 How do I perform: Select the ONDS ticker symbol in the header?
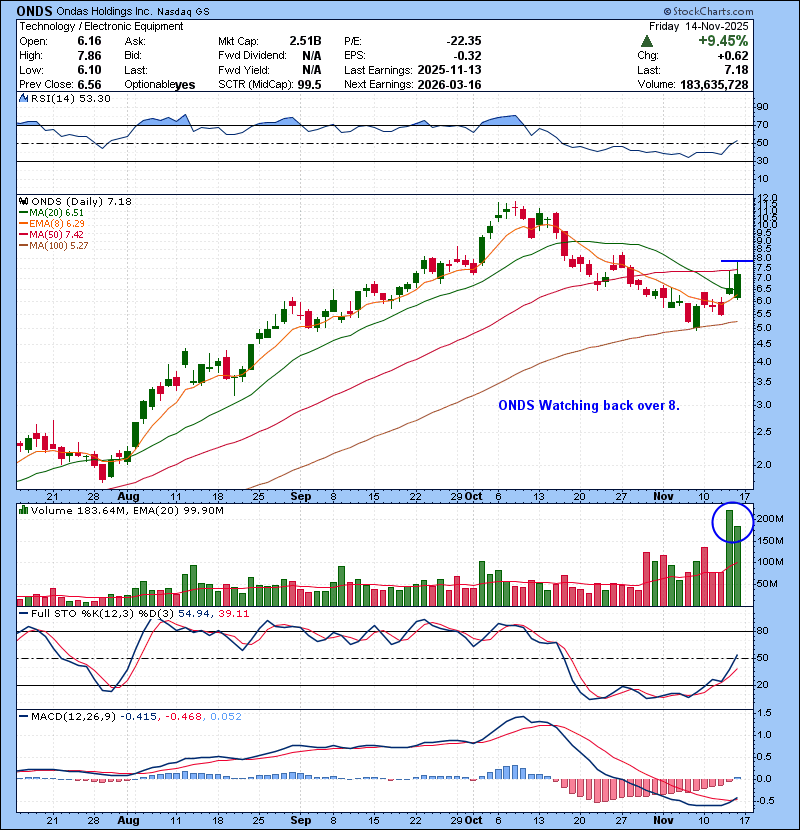[x=34, y=11]
